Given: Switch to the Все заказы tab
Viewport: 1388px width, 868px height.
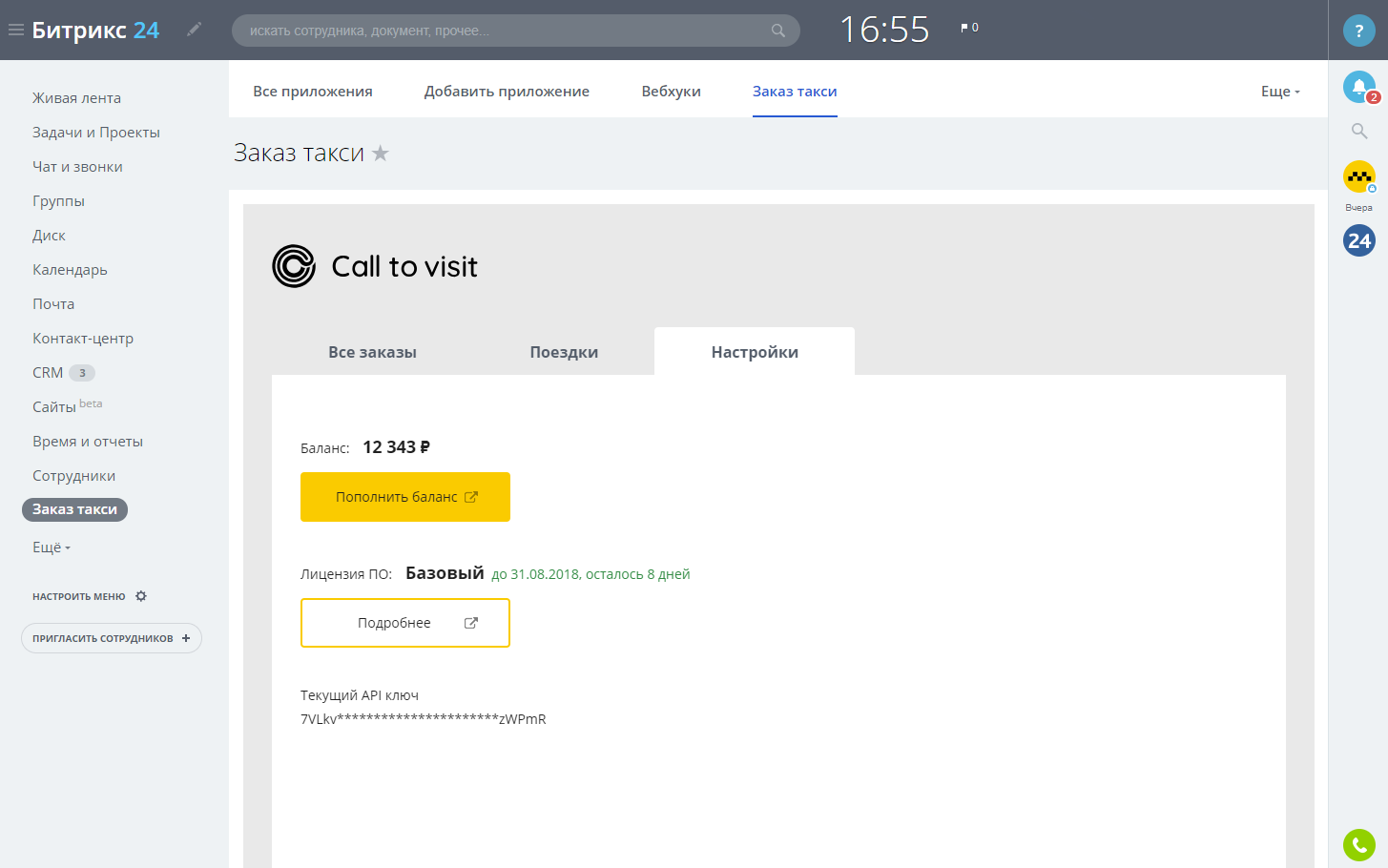Looking at the screenshot, I should (372, 352).
